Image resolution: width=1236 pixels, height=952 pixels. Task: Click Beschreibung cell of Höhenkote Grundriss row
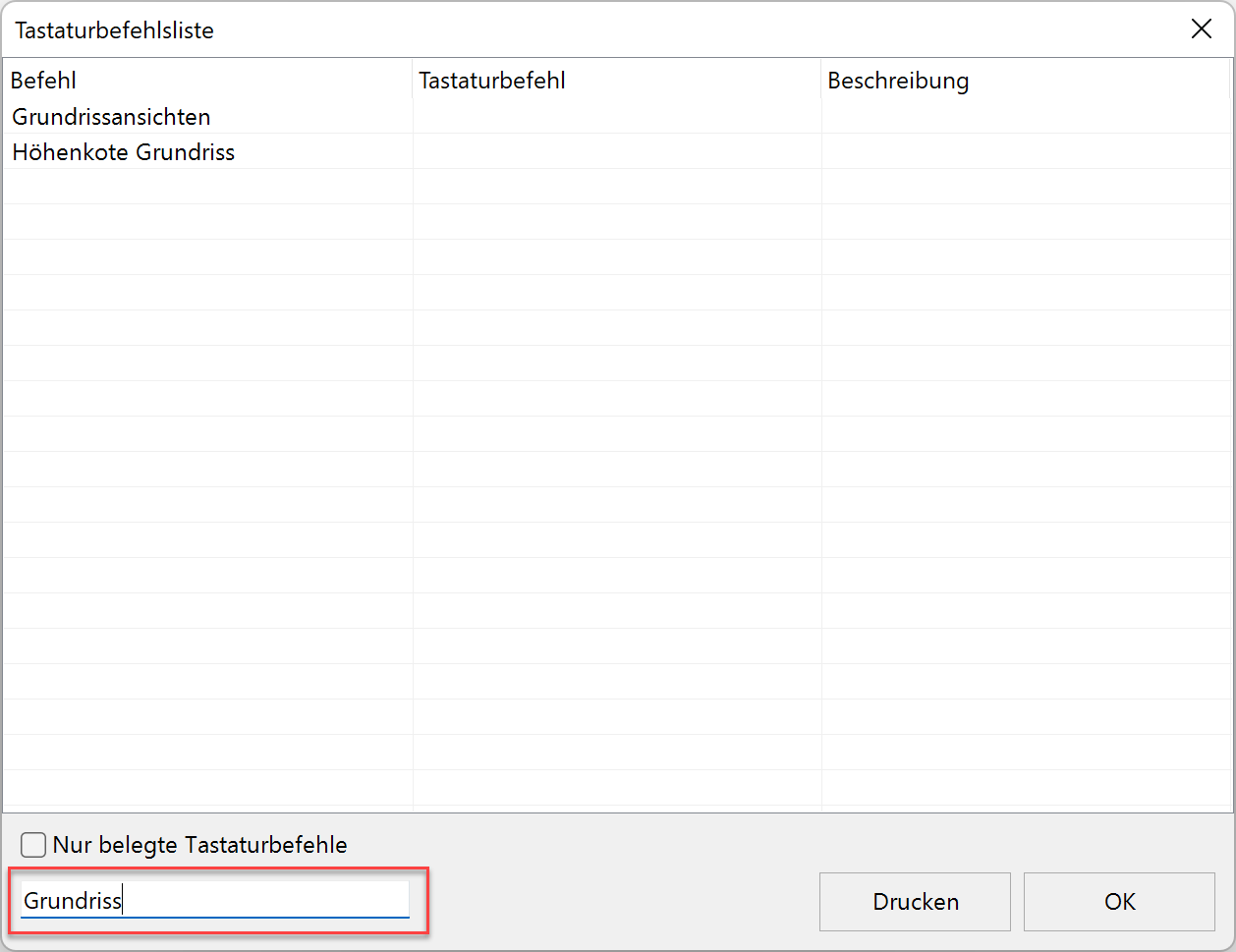pos(1025,152)
